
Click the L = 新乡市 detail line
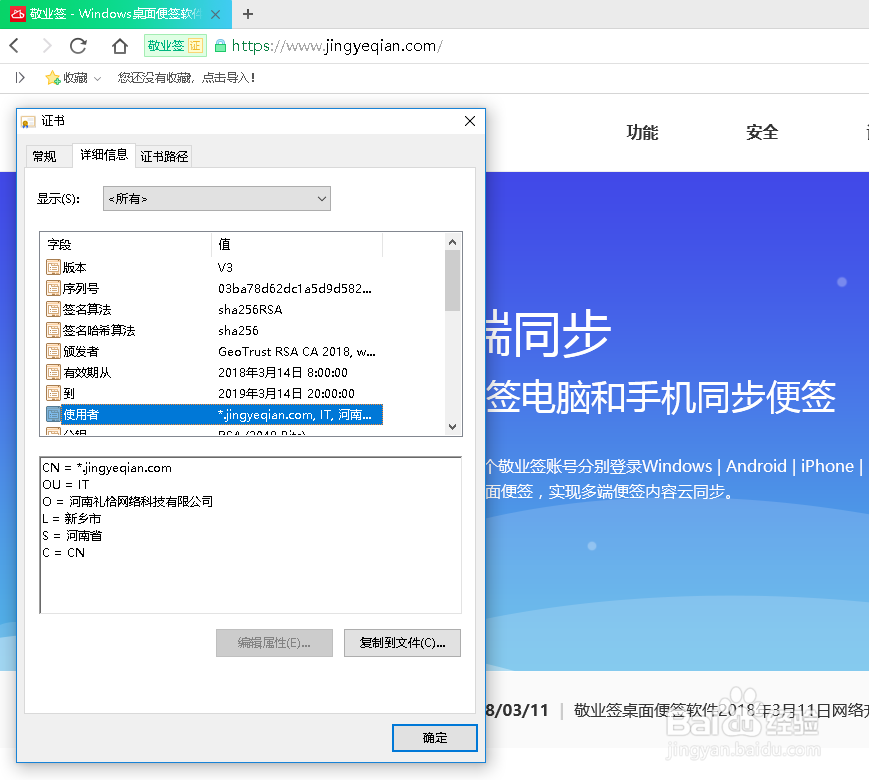click(71, 519)
